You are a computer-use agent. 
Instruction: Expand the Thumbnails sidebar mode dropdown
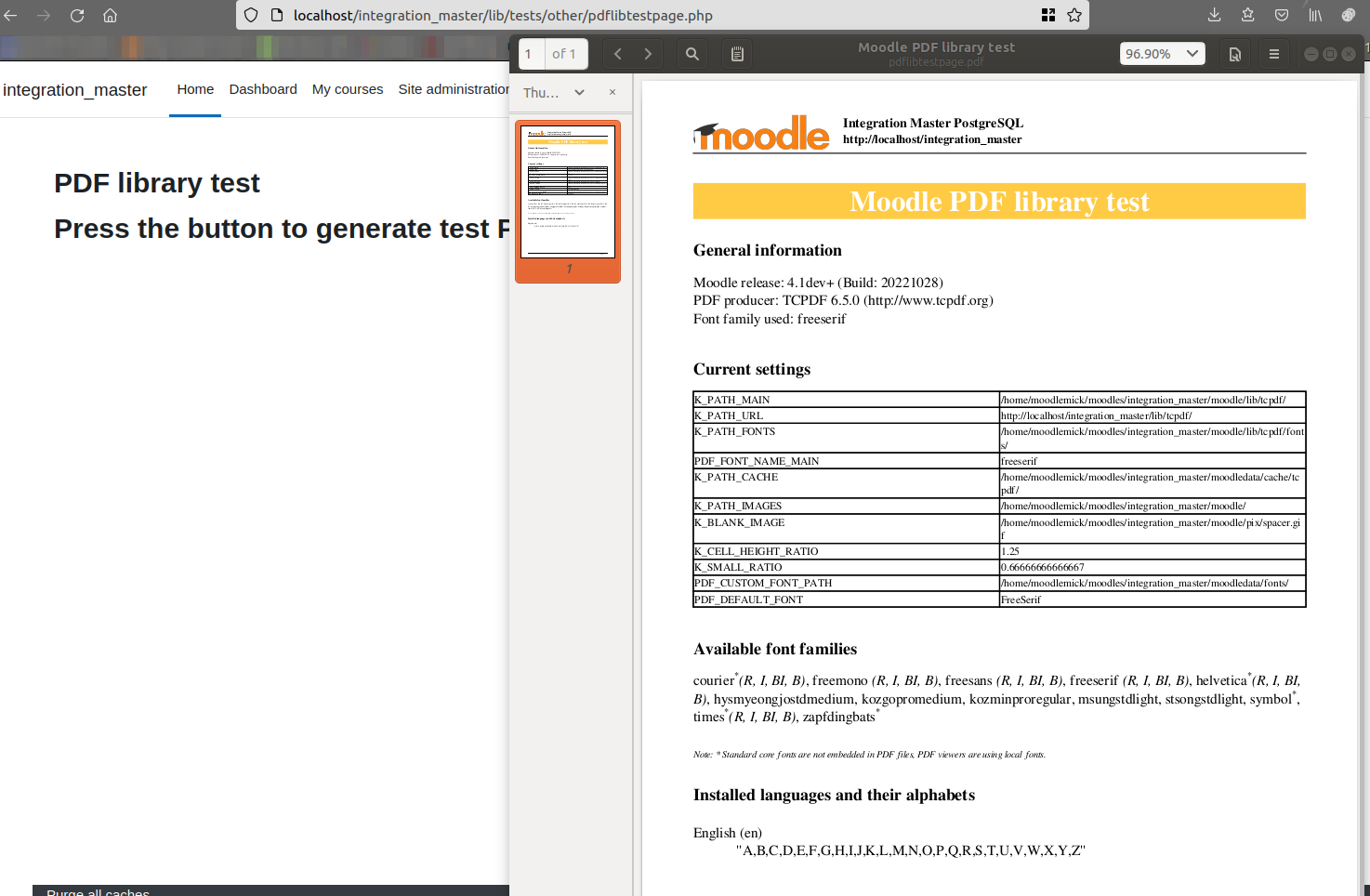(x=554, y=92)
